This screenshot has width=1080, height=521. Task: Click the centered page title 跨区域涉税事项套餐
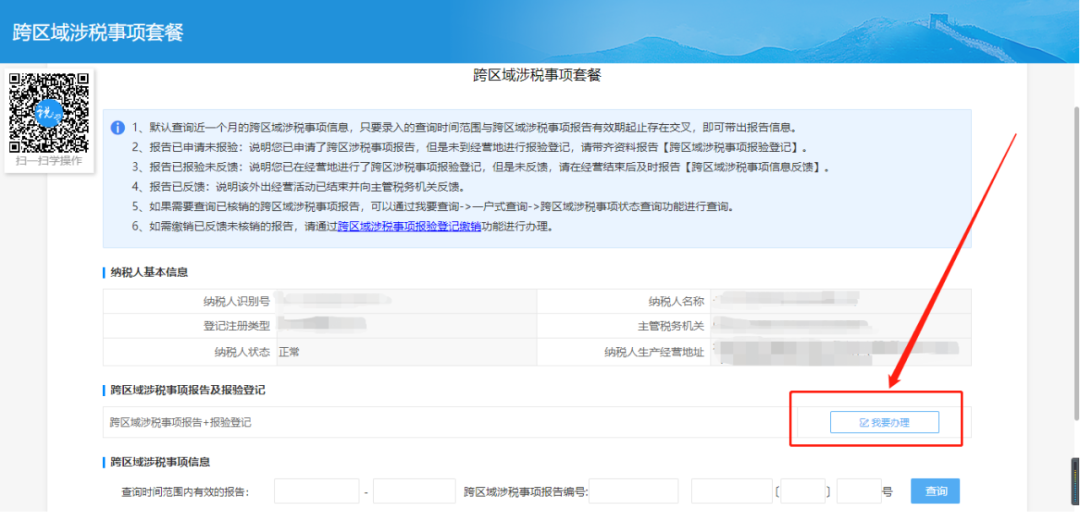pyautogui.click(x=537, y=76)
